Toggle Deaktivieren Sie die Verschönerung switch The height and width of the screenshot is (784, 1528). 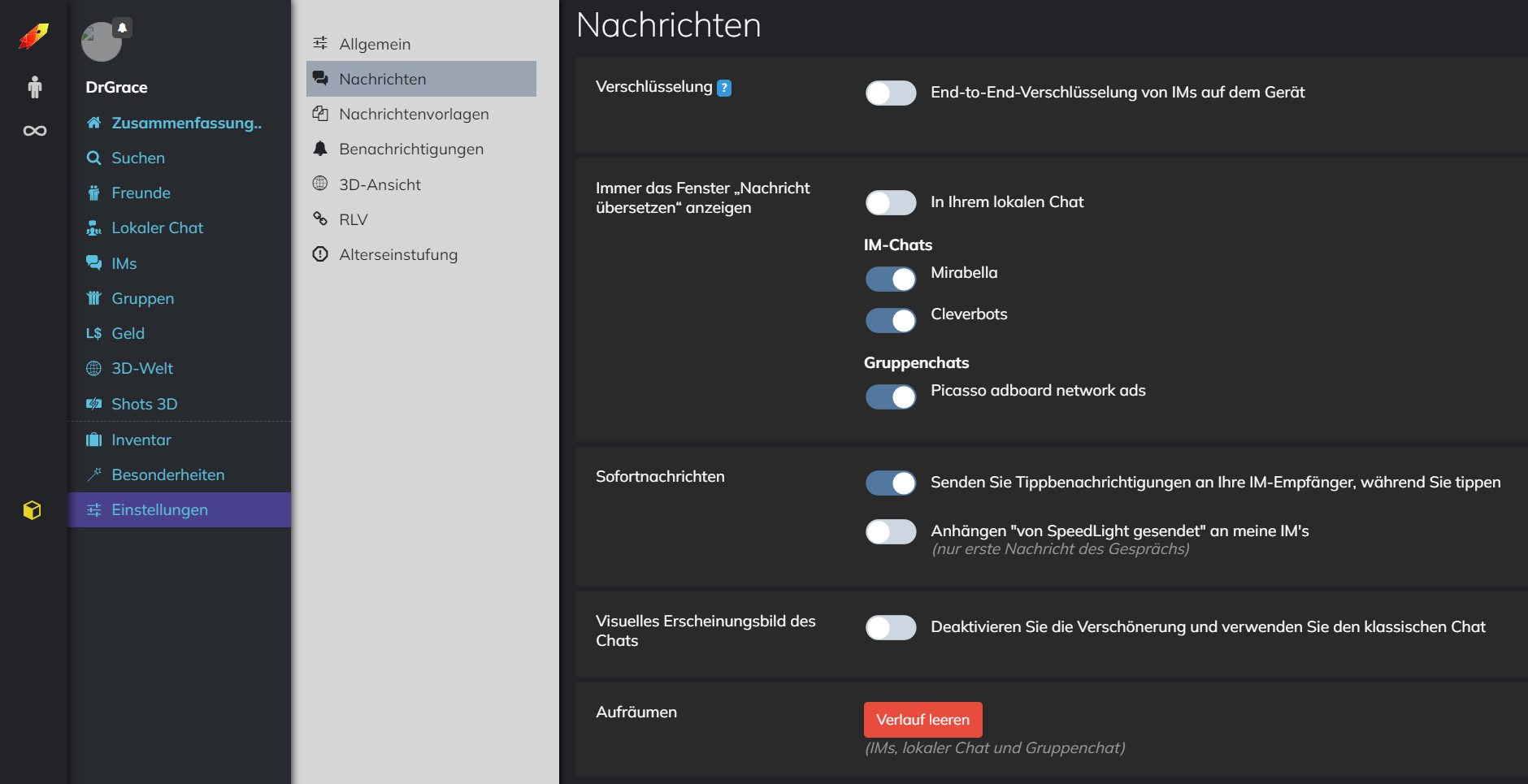coord(891,628)
